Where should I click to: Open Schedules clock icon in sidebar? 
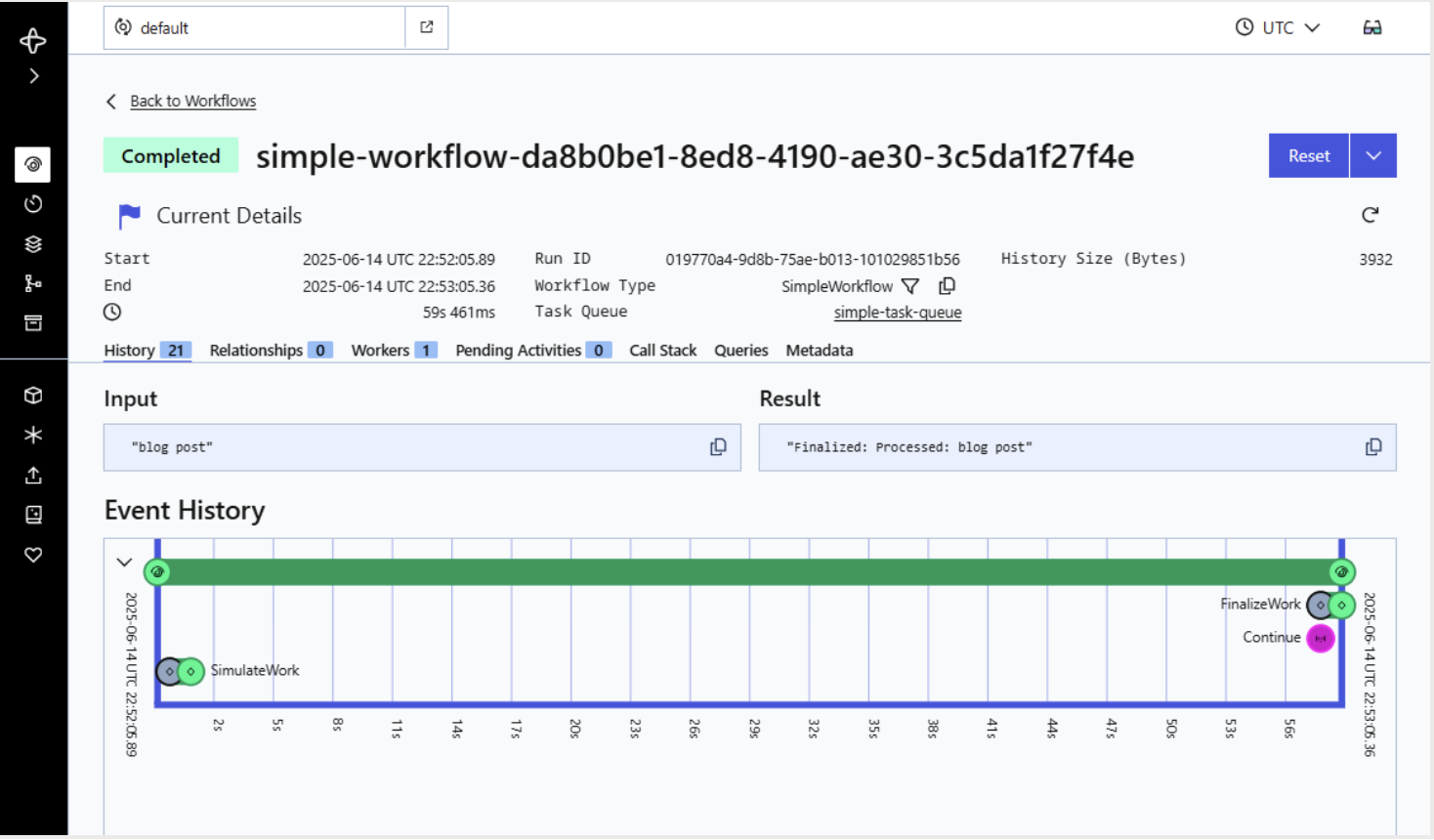[x=33, y=204]
